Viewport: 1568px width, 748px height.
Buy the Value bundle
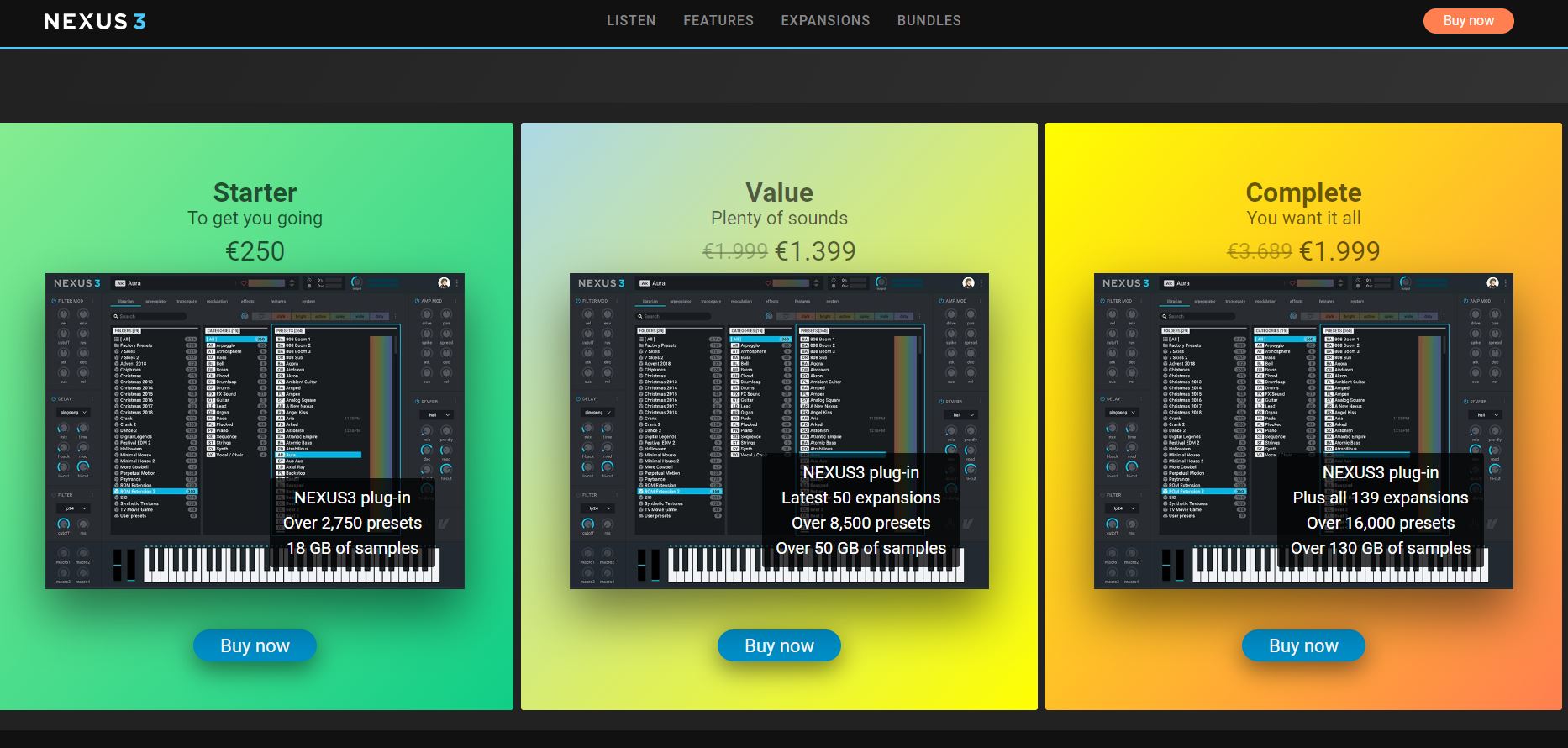pos(779,645)
